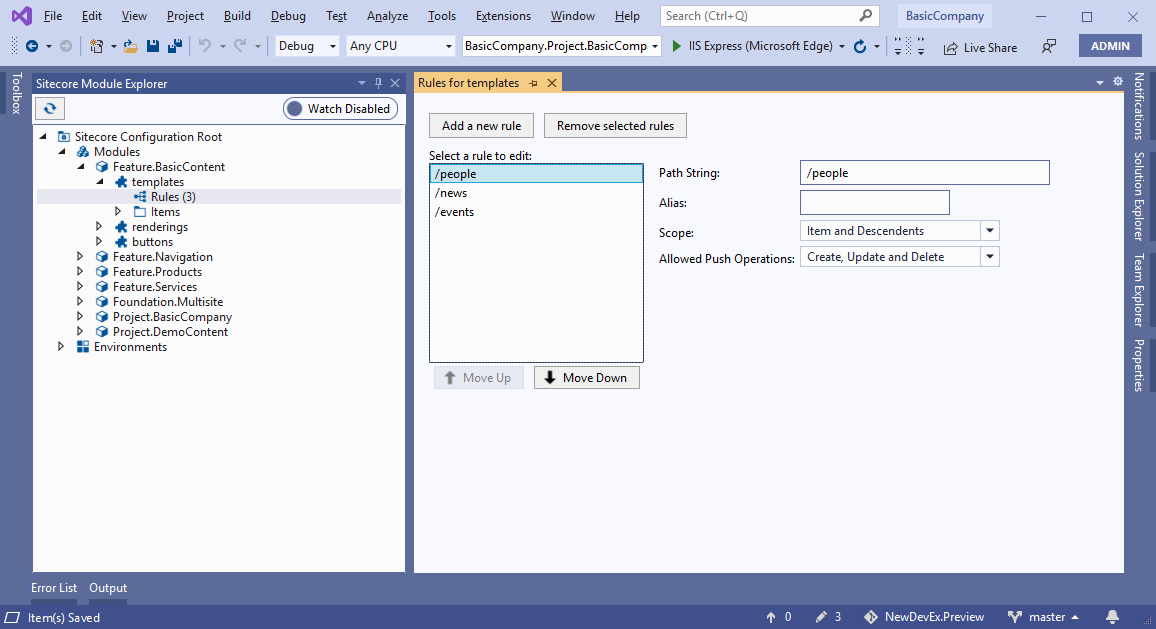Viewport: 1156px width, 629px height.
Task: Open the Properties side tab
Action: [1140, 365]
